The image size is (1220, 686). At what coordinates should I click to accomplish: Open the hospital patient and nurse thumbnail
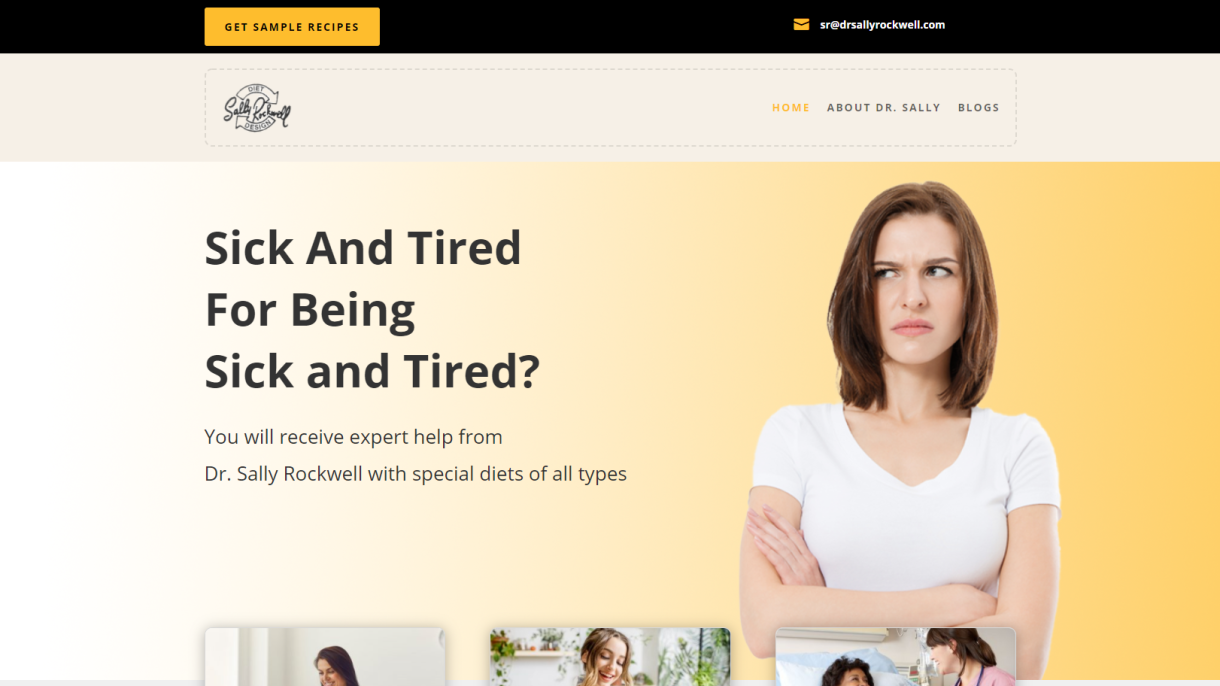[x=896, y=657]
